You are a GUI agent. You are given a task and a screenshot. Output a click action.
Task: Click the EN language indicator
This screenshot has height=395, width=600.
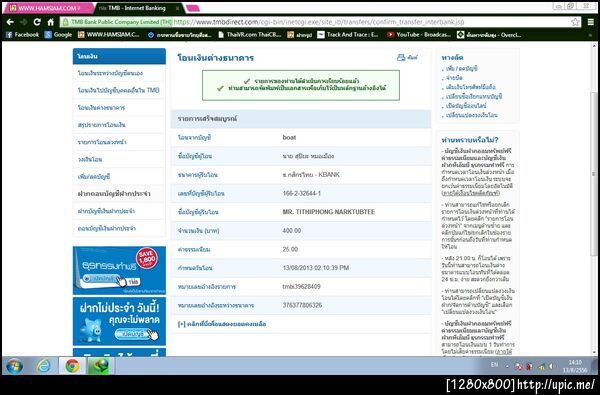pyautogui.click(x=494, y=365)
